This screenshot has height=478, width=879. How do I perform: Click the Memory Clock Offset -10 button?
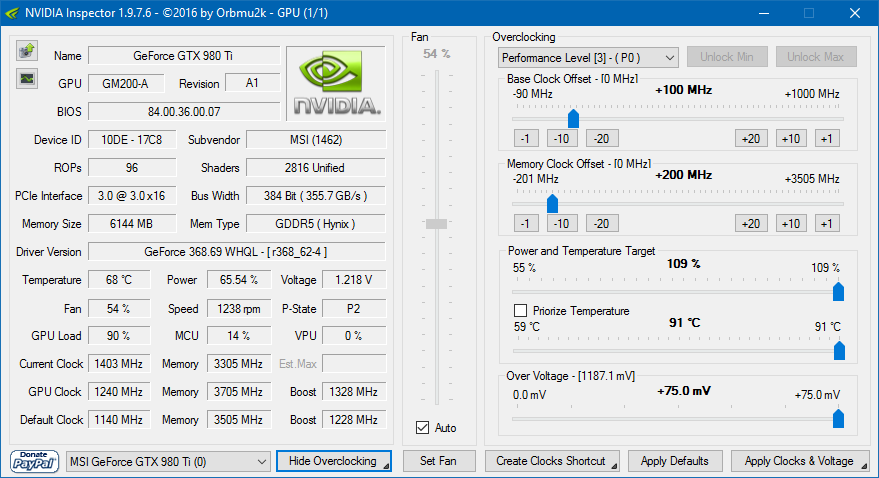tap(562, 224)
